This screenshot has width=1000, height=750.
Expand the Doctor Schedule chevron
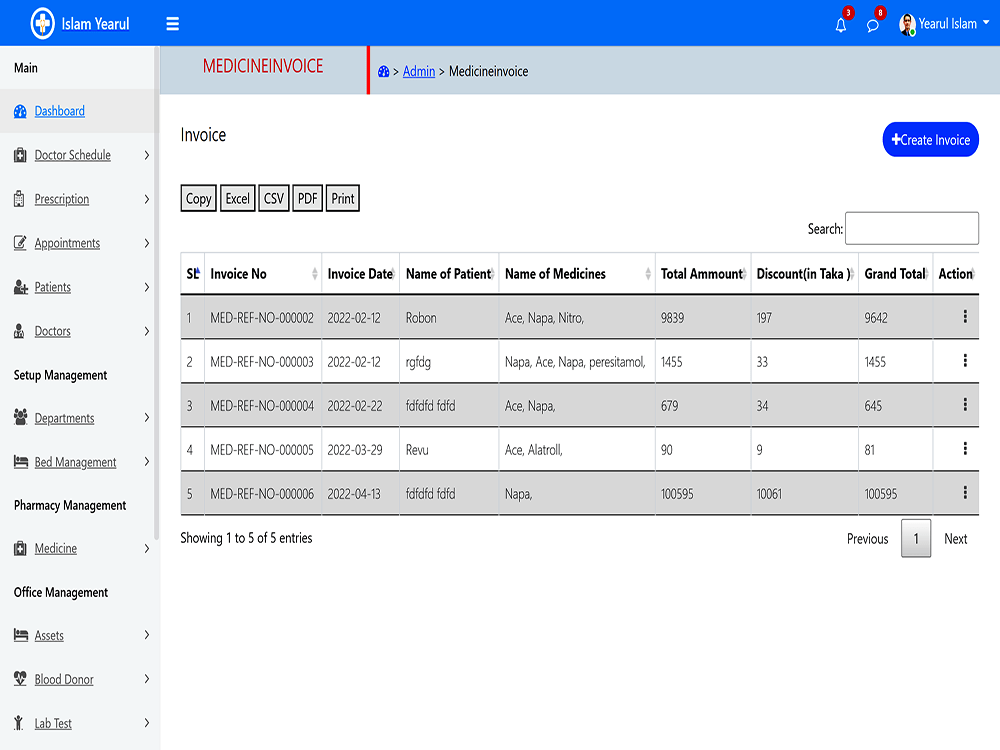click(x=147, y=155)
